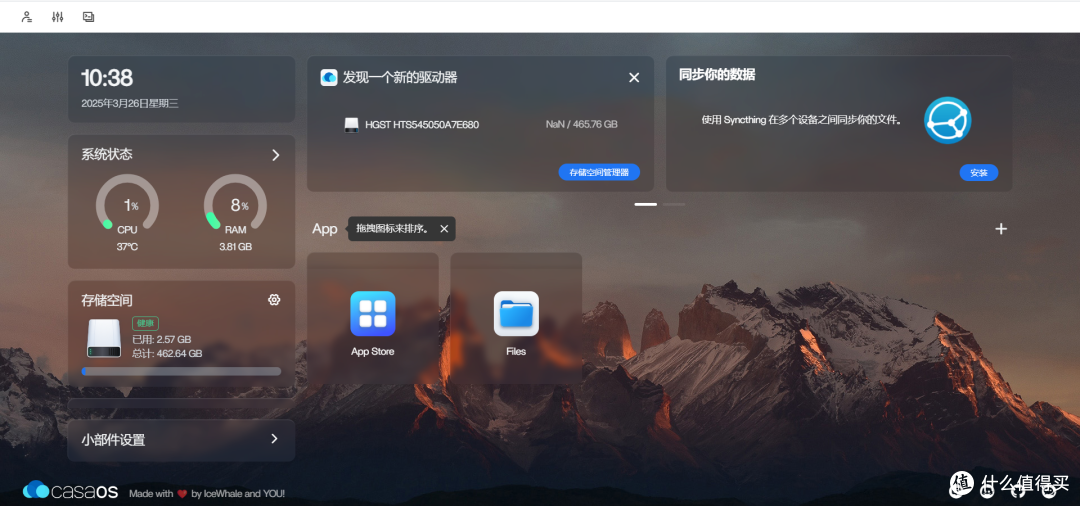Click the green healthy status badge
Viewport: 1080px width, 506px height.
145,323
